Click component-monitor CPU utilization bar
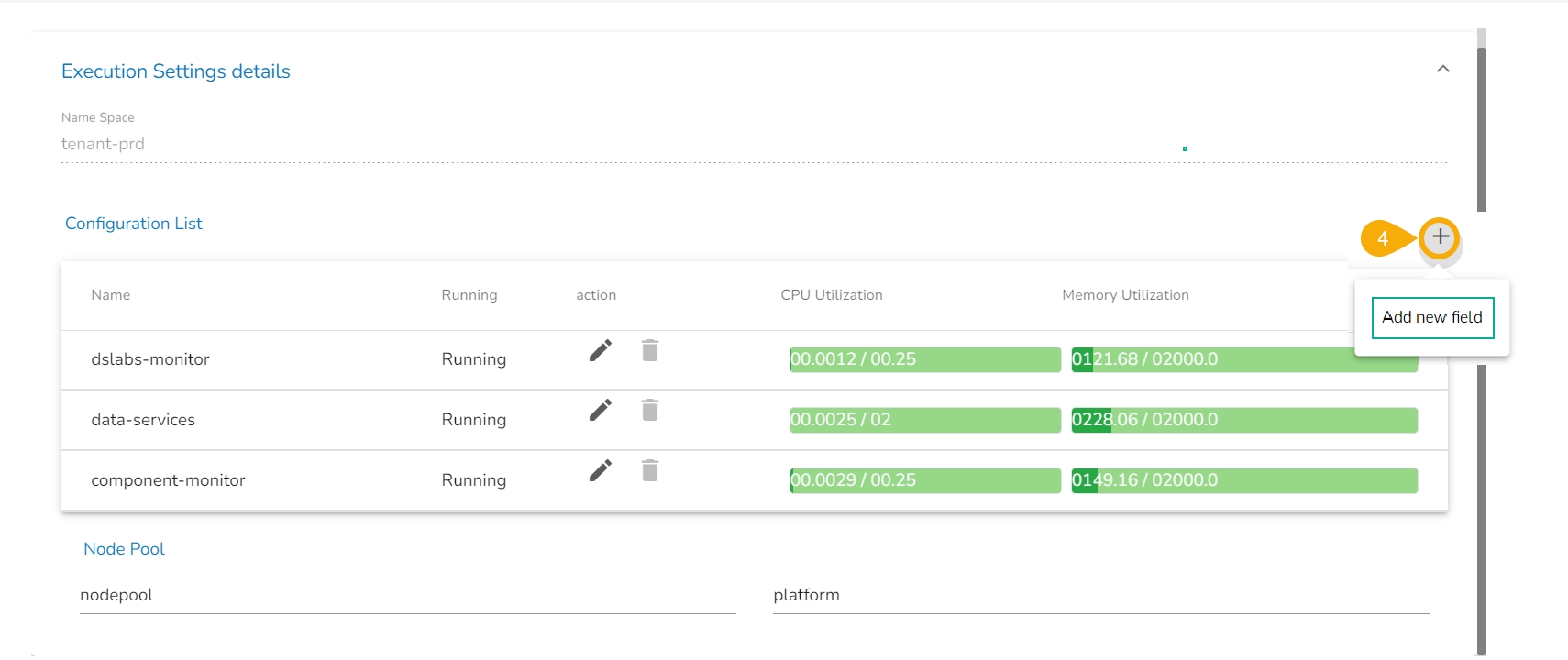1568x660 pixels. 924,480
